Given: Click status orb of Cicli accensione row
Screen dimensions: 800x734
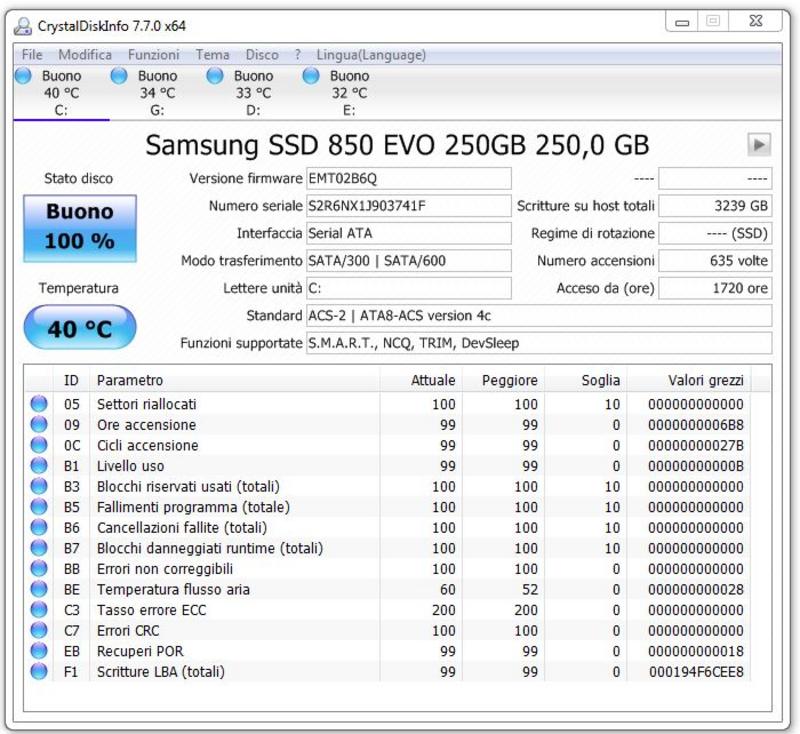Looking at the screenshot, I should point(39,445).
